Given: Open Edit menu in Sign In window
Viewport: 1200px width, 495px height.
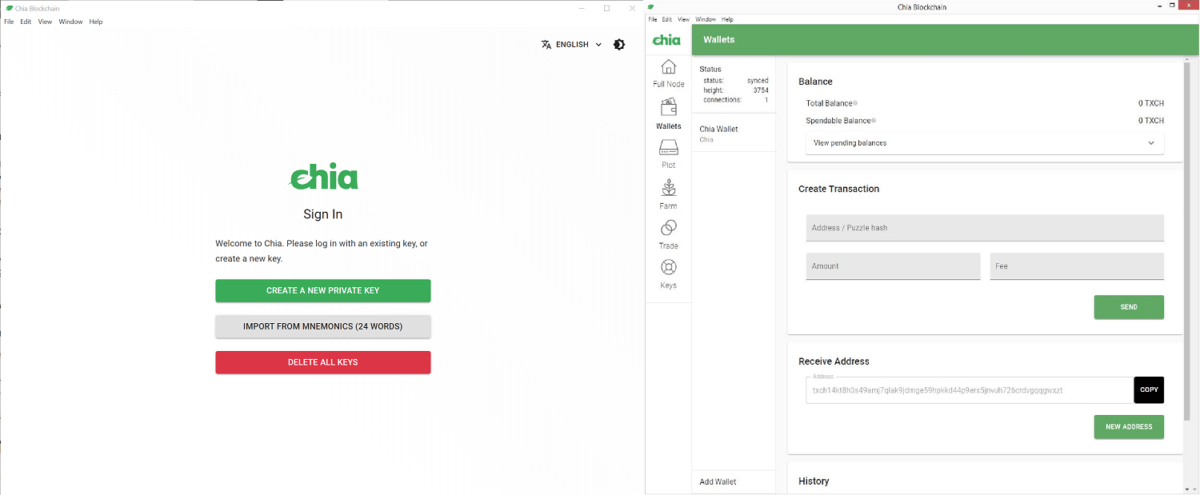Looking at the screenshot, I should pyautogui.click(x=26, y=21).
